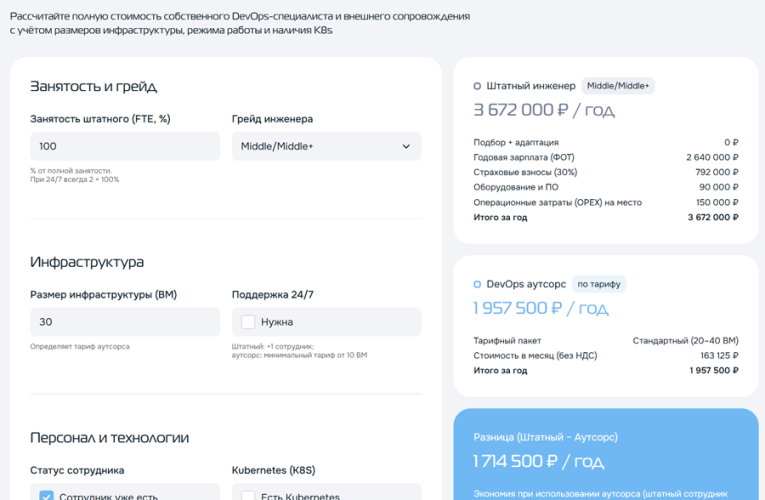
Task: Click the Инфраструктура heading
Action: coord(87,262)
